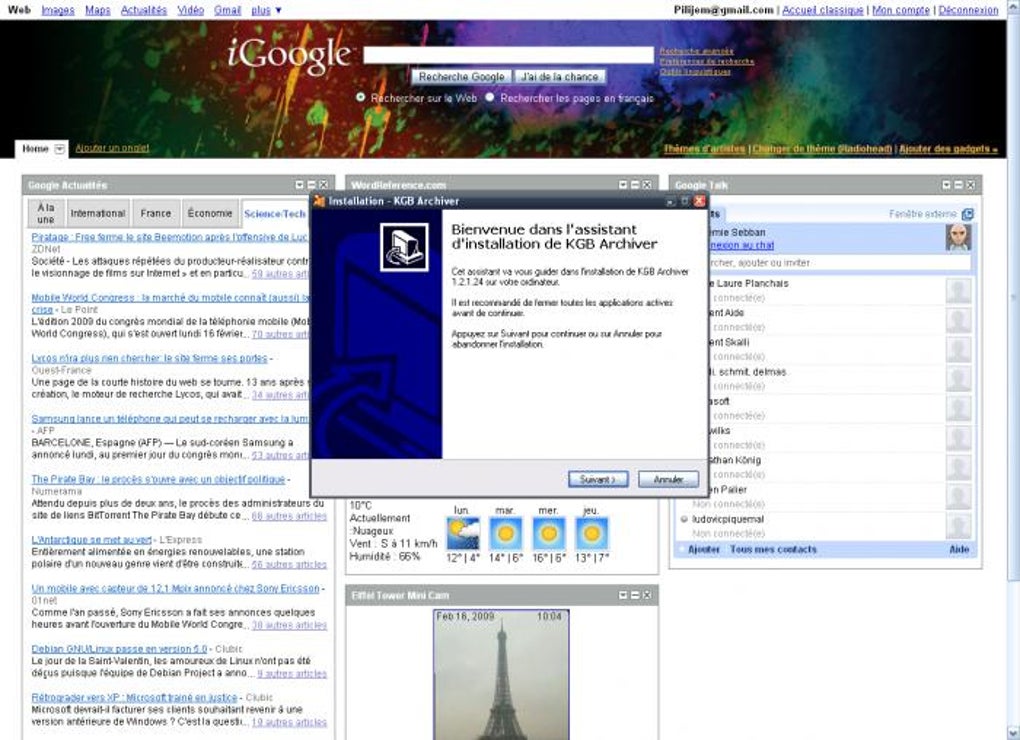Click Tous mes contacts in Google Talk
1020x740 pixels.
click(773, 549)
